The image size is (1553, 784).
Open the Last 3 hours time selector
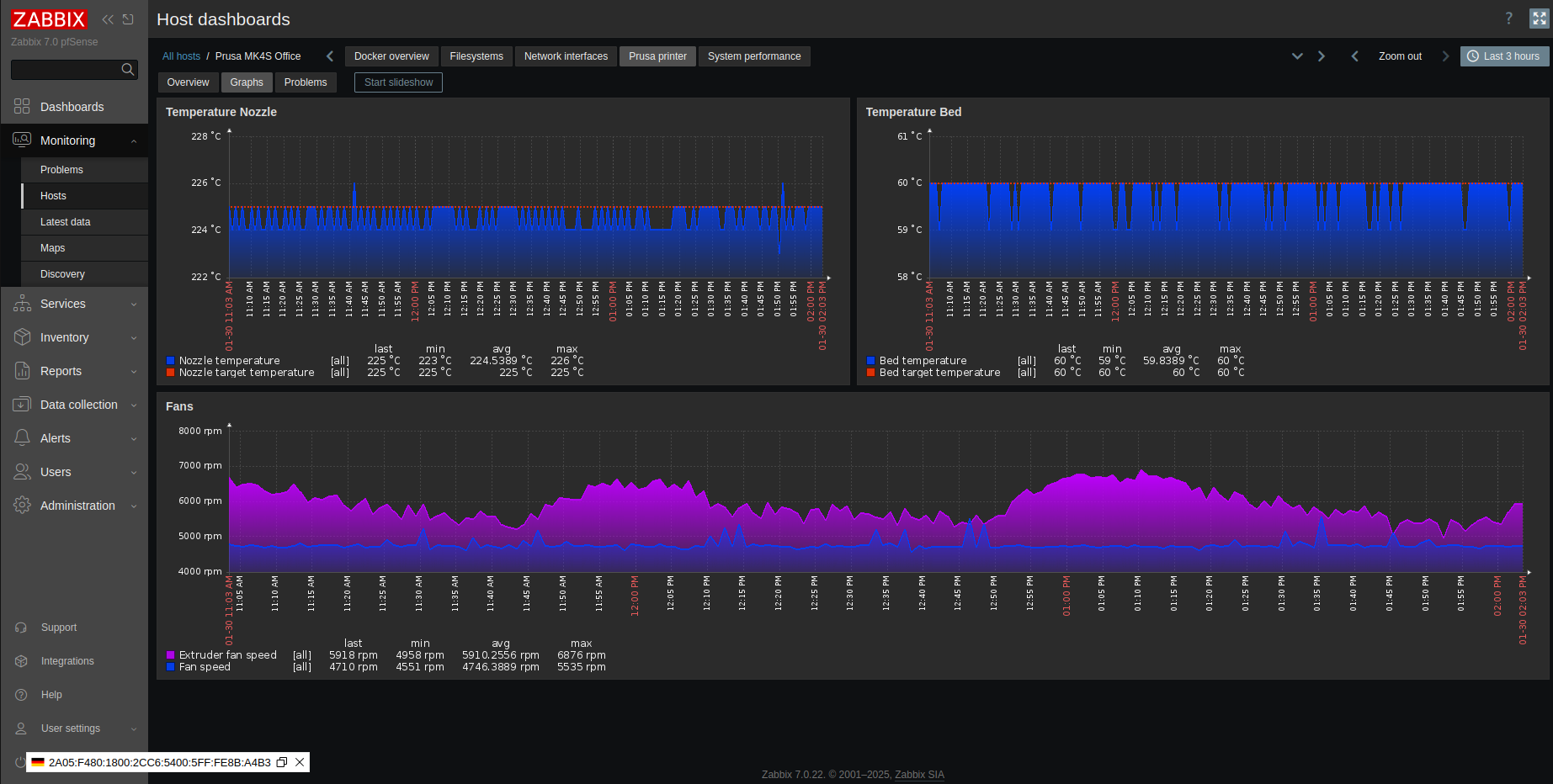[x=1503, y=56]
